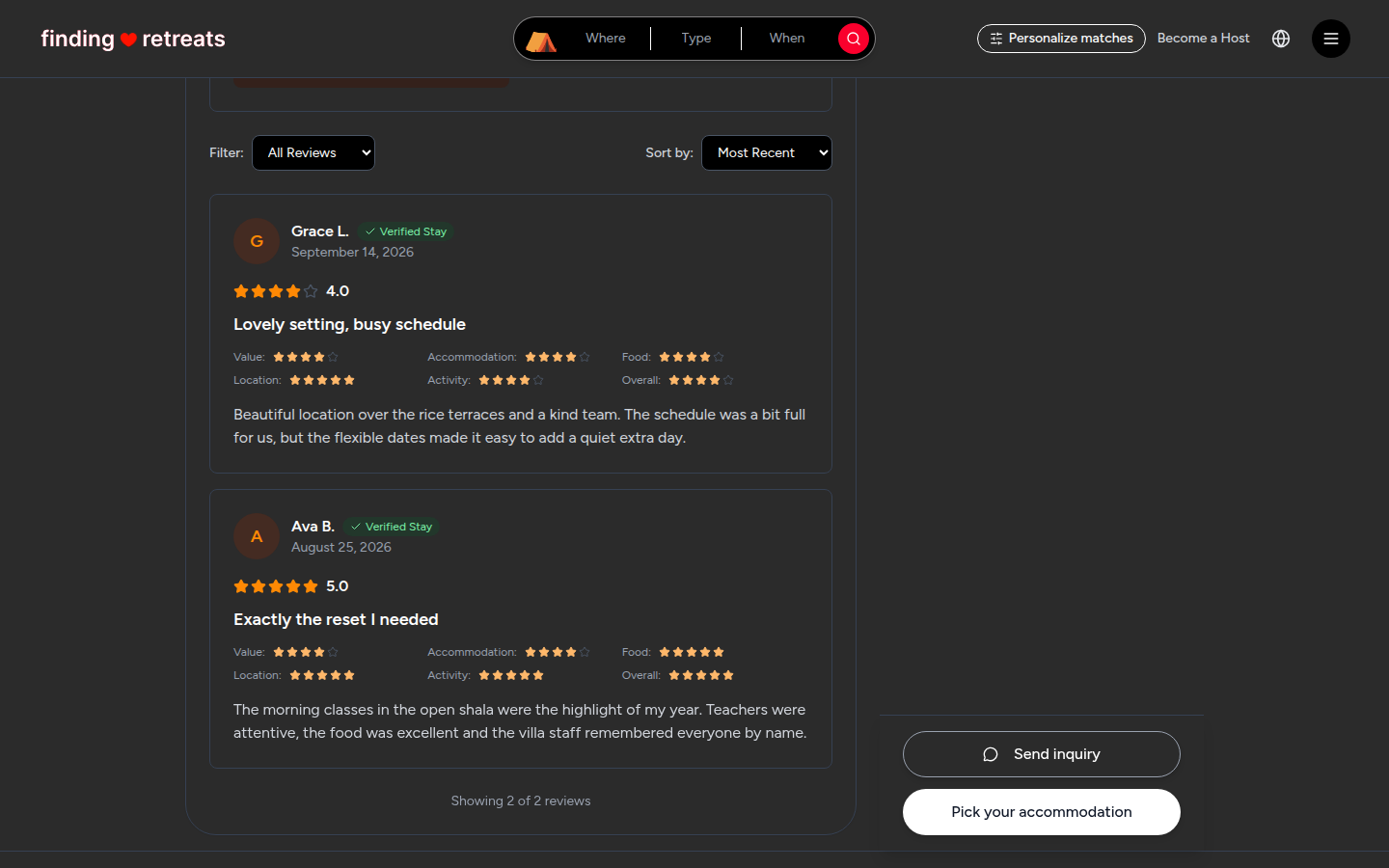Select the Where search segment

click(606, 39)
